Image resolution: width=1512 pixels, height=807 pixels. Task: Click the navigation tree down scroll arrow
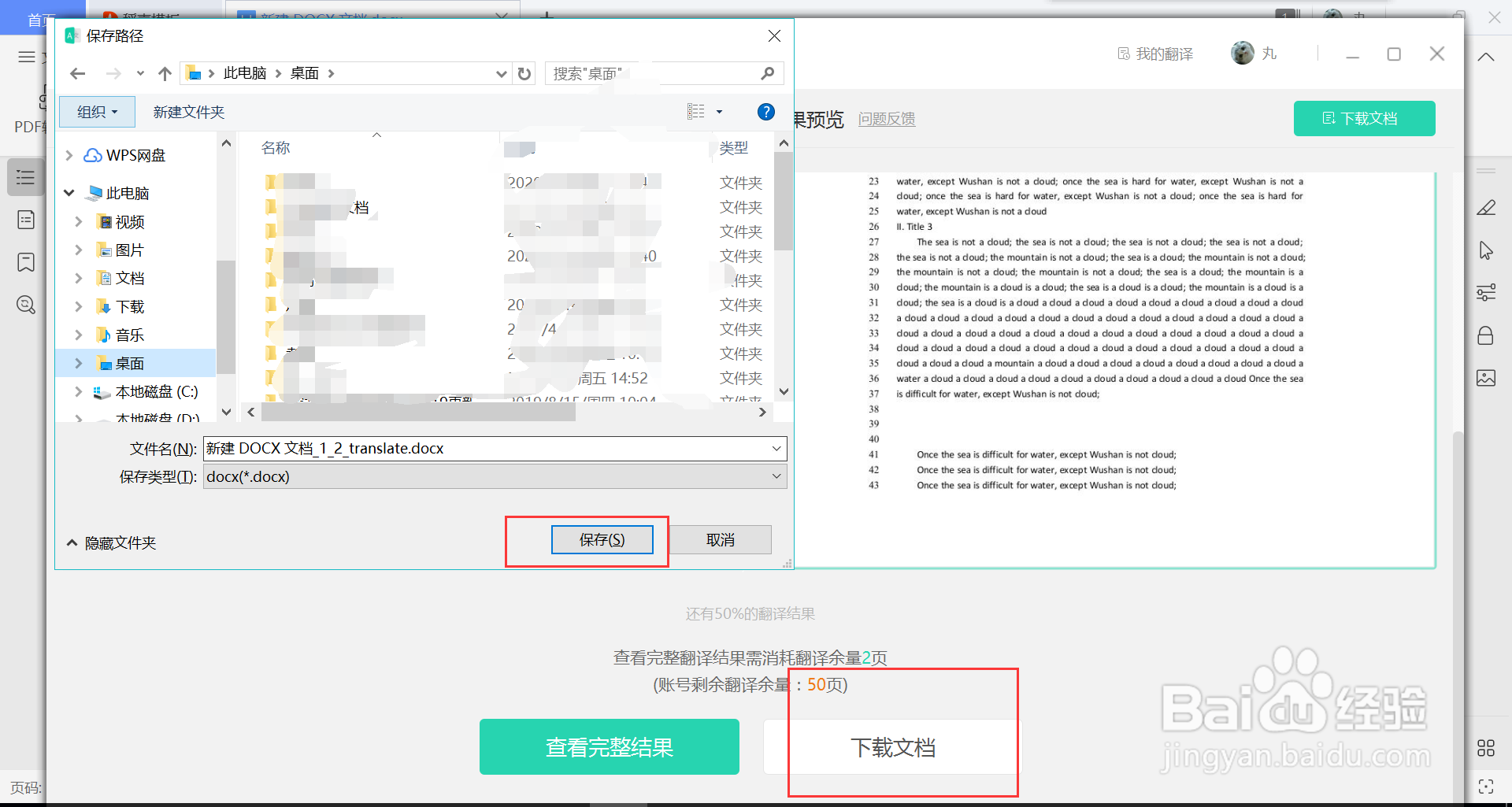(x=227, y=412)
